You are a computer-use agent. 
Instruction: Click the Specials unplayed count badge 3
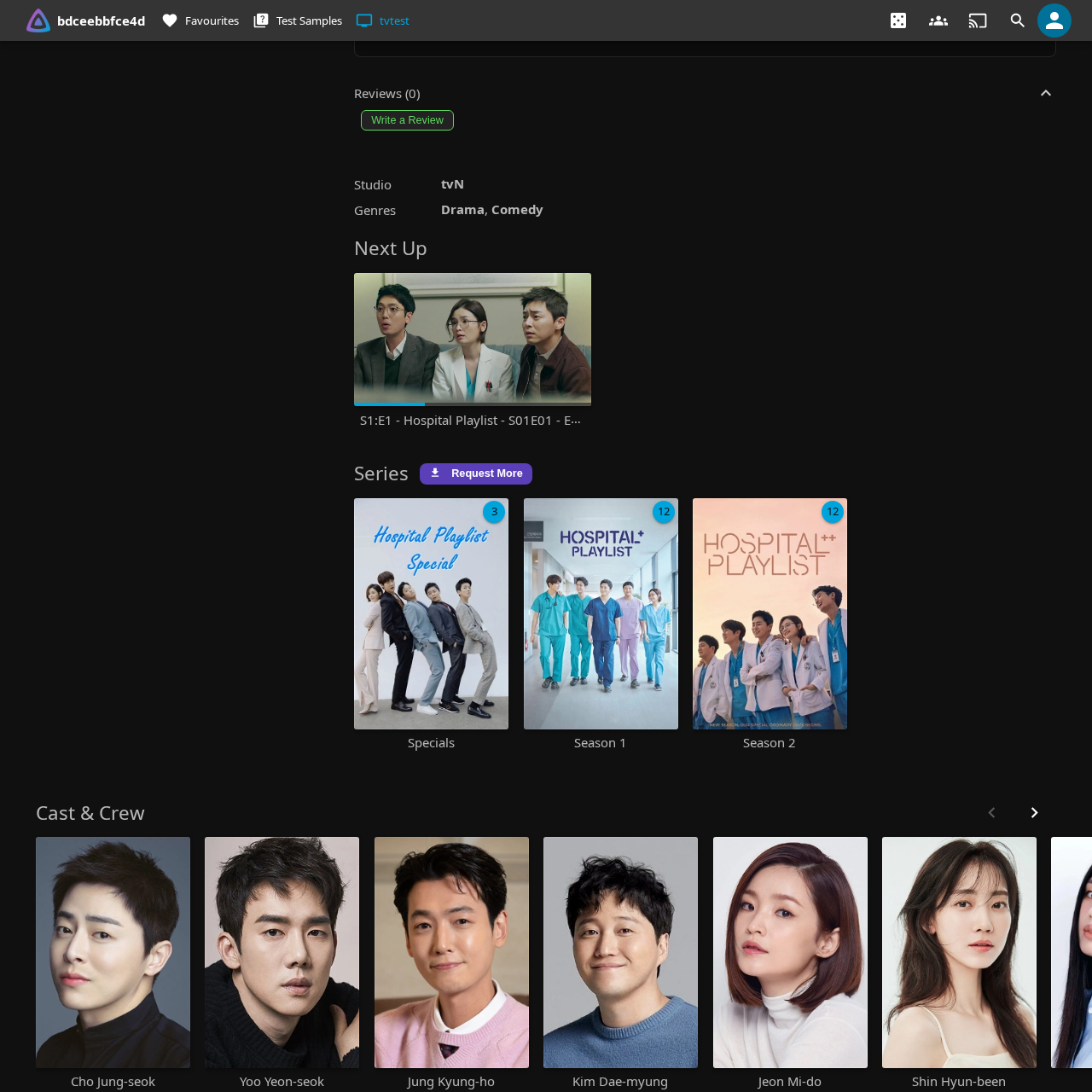coord(494,512)
